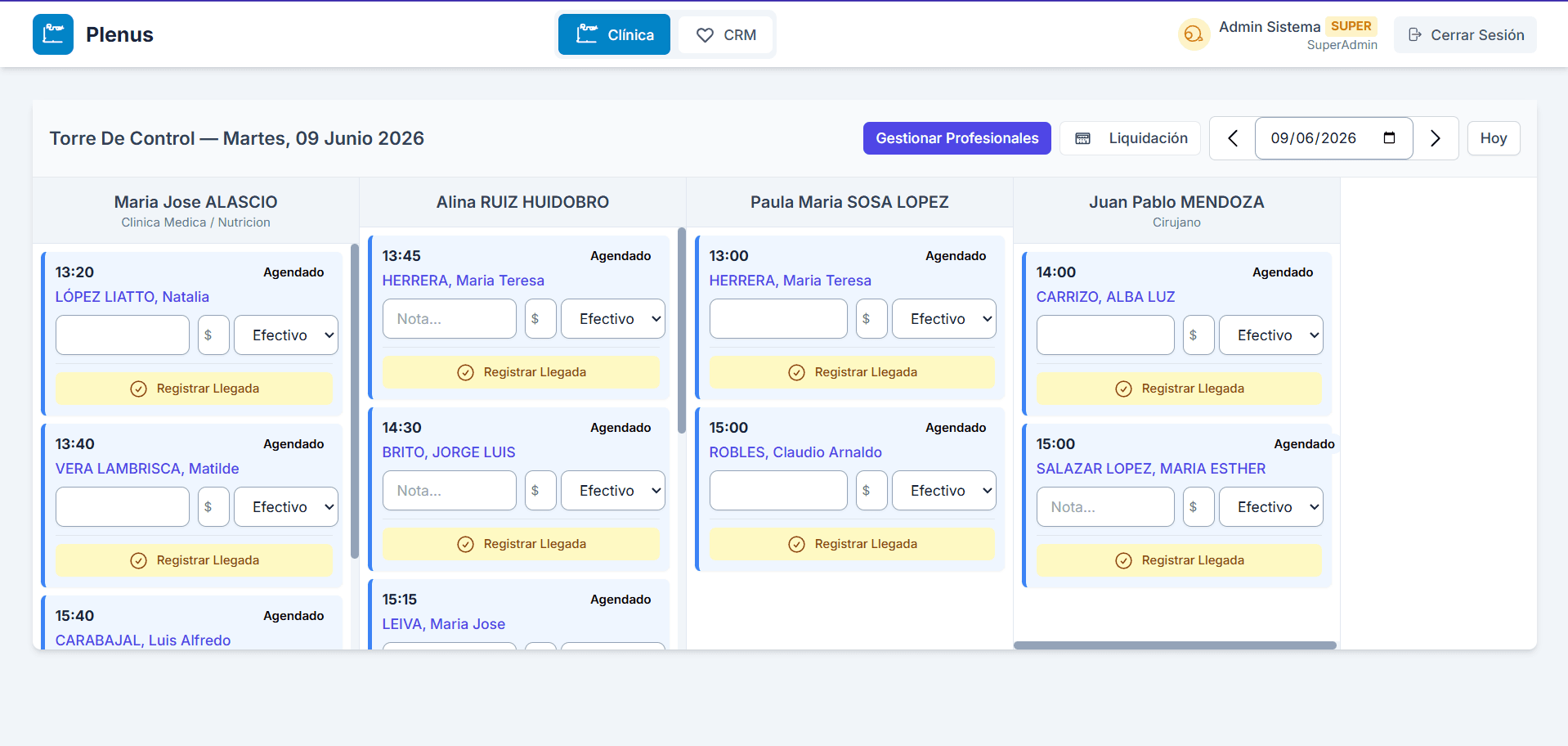Click the Paula Maria SOSA LOPEZ header
This screenshot has height=746, width=1568.
point(849,202)
